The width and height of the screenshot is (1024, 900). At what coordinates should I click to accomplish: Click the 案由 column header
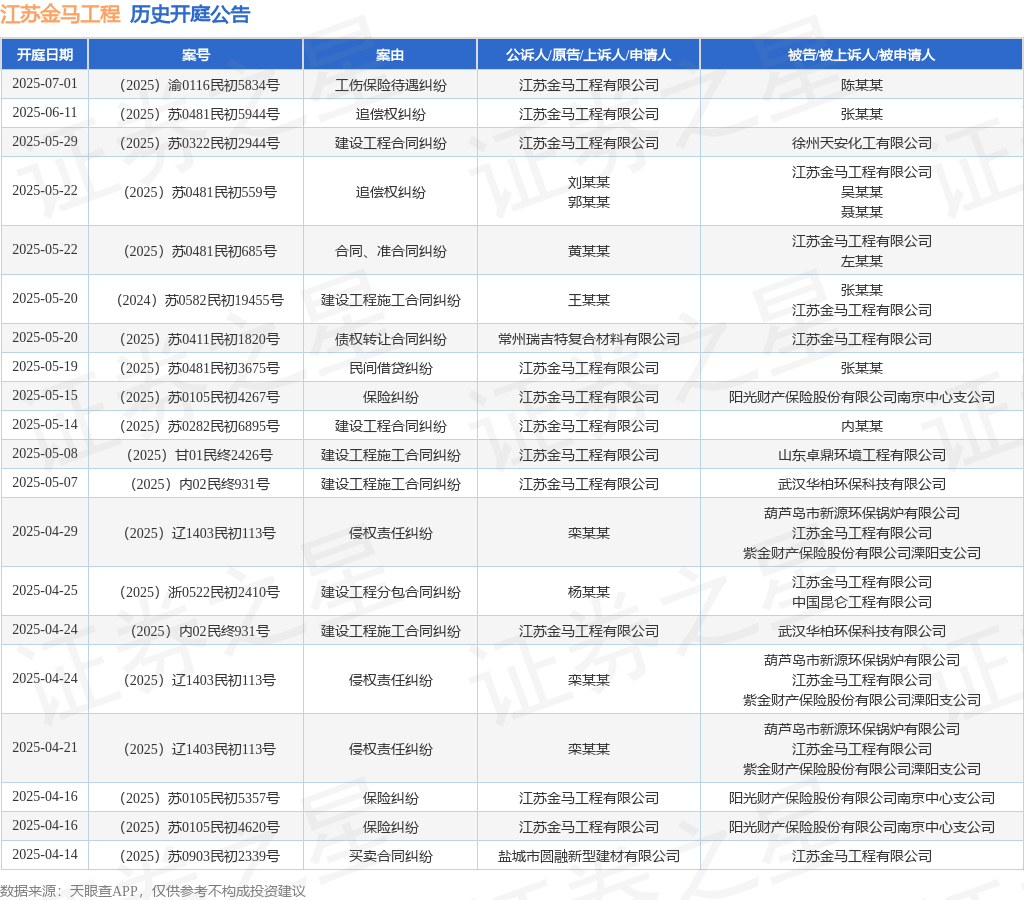point(390,55)
